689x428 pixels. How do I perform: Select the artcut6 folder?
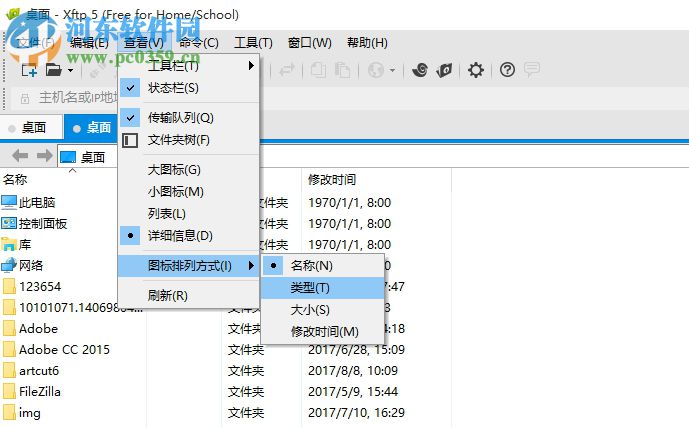[31, 371]
